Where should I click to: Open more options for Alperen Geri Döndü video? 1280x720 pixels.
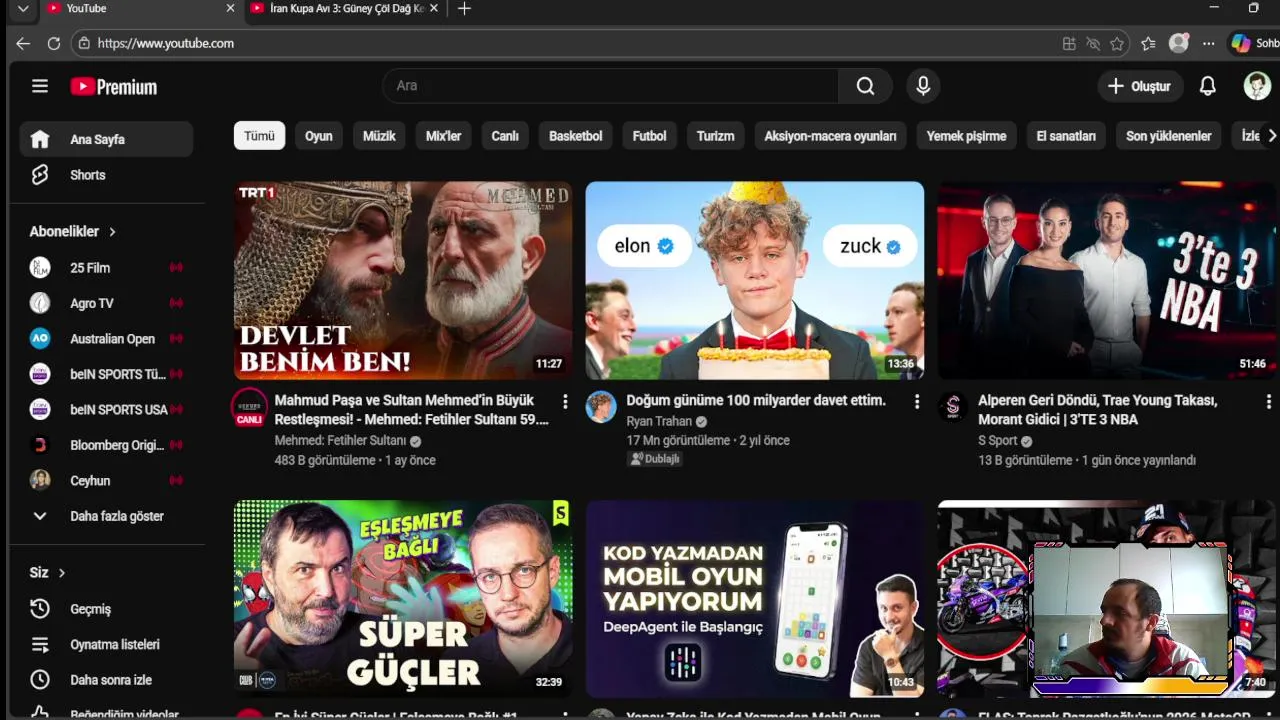(1269, 401)
